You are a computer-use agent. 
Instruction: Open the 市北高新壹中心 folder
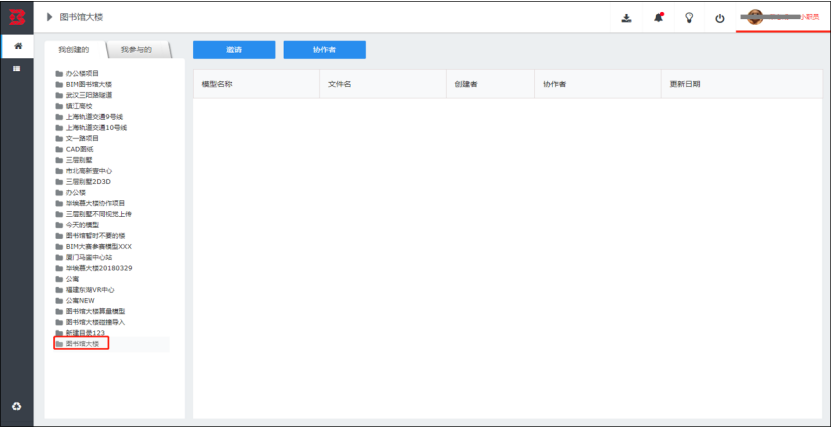tap(84, 171)
